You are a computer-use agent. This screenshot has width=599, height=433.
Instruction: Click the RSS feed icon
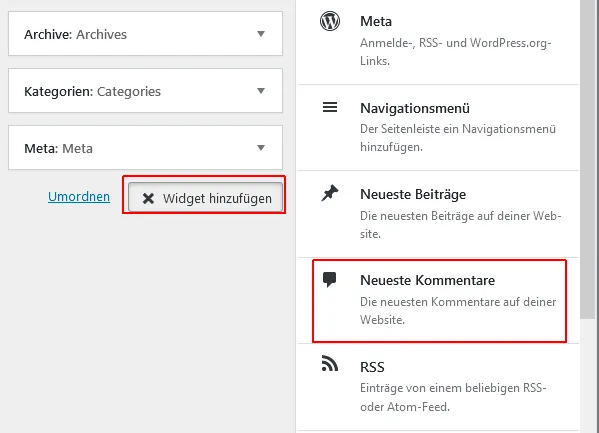[x=330, y=363]
